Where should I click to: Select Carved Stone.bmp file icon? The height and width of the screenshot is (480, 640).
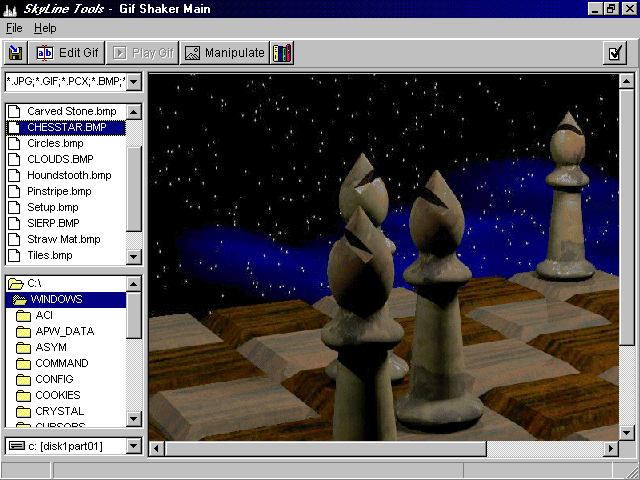[x=15, y=111]
